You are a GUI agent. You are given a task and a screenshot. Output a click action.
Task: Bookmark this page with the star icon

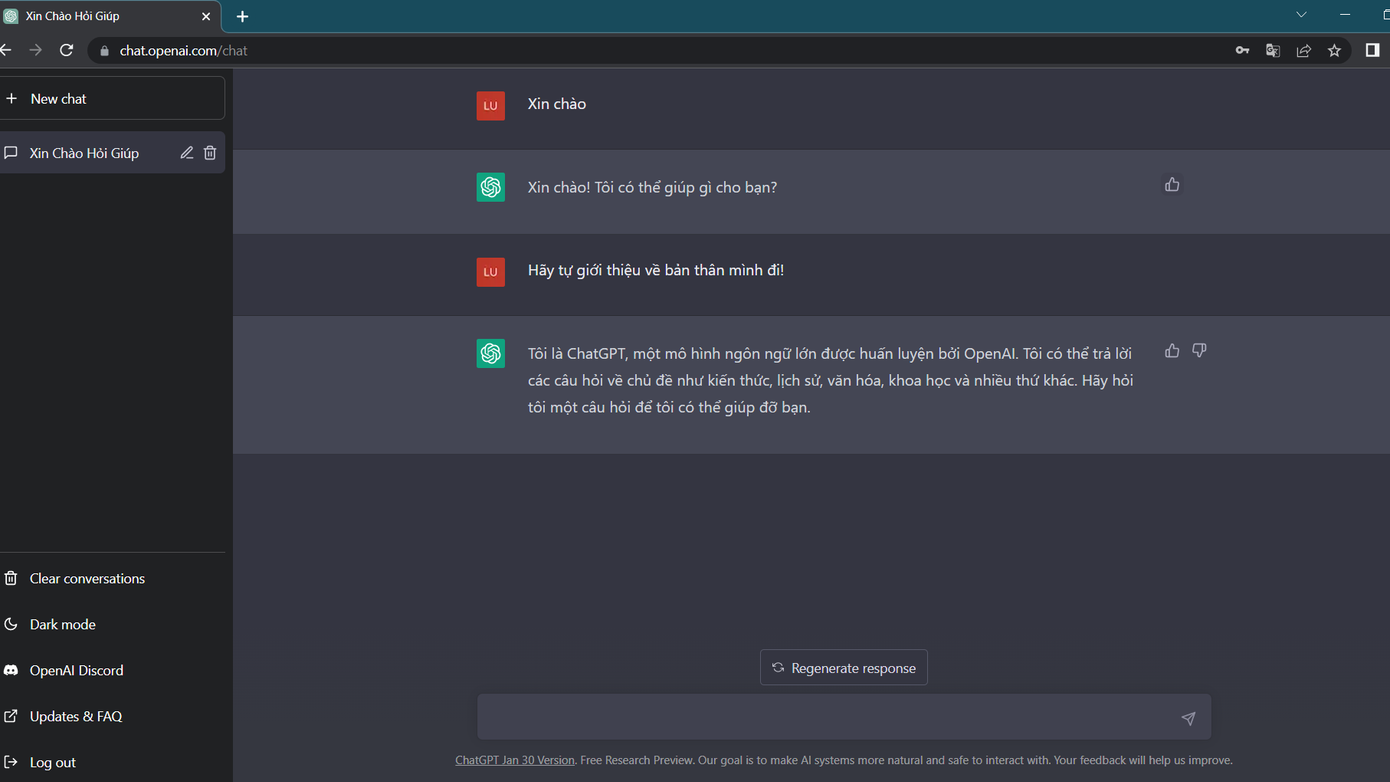pyautogui.click(x=1334, y=50)
